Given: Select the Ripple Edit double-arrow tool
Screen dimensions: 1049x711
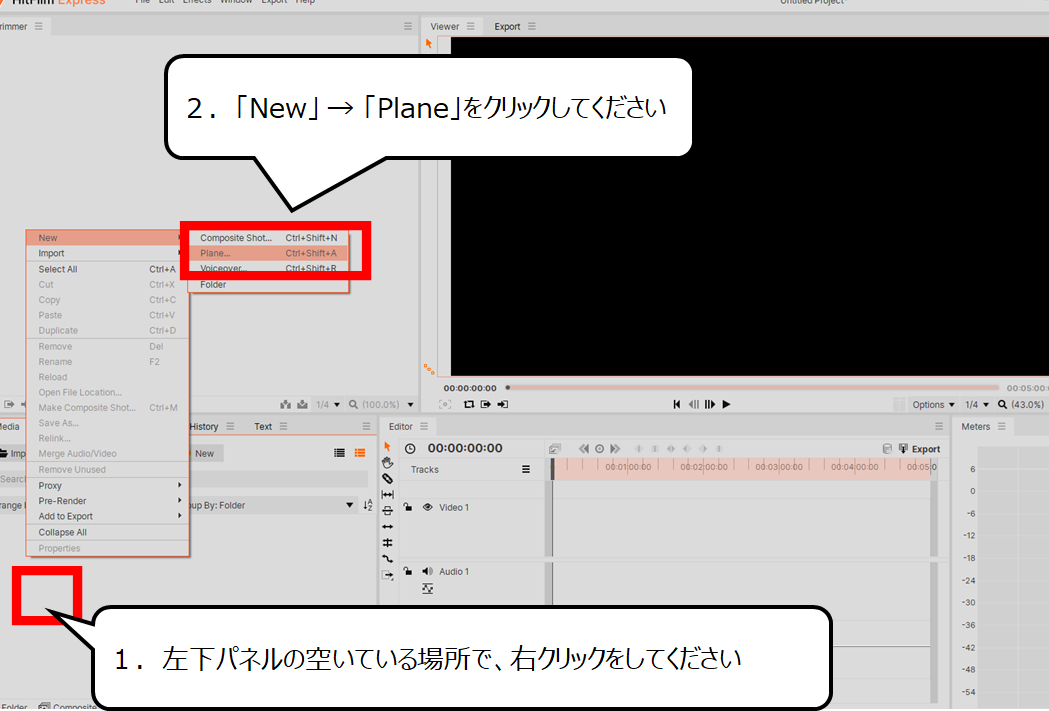Looking at the screenshot, I should (387, 526).
